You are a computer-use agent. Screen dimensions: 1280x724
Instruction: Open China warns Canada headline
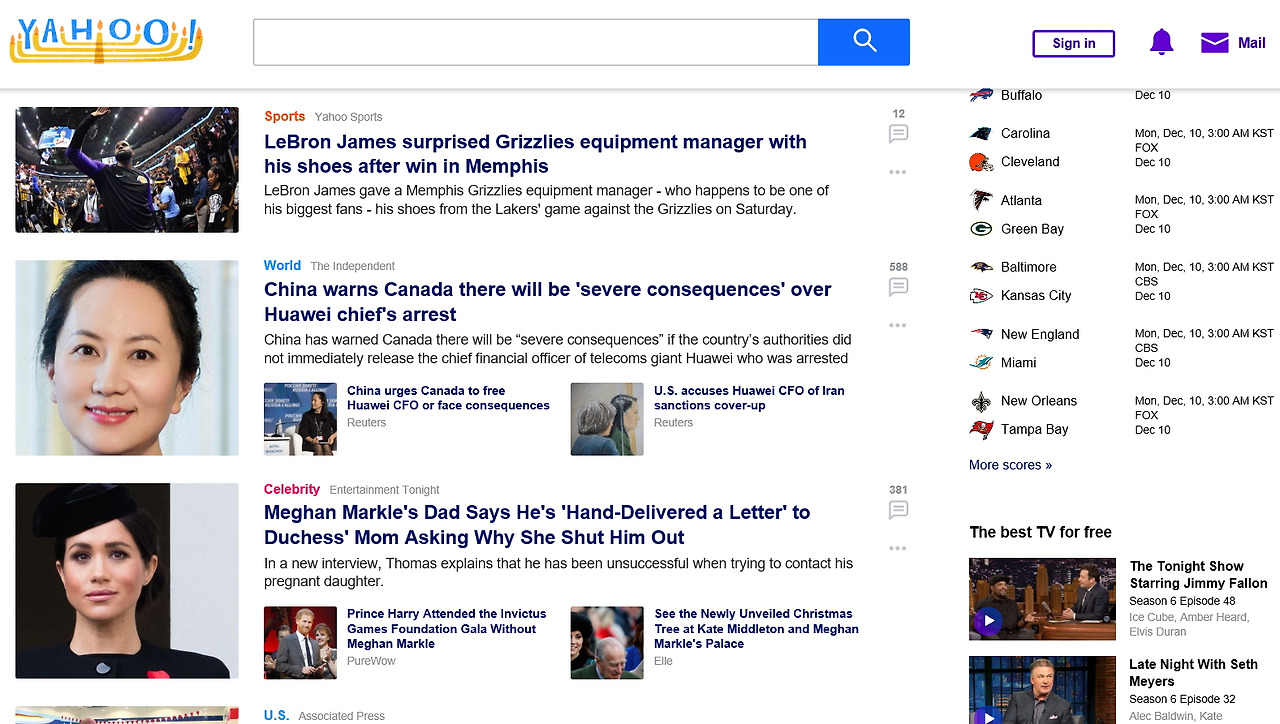pos(548,302)
